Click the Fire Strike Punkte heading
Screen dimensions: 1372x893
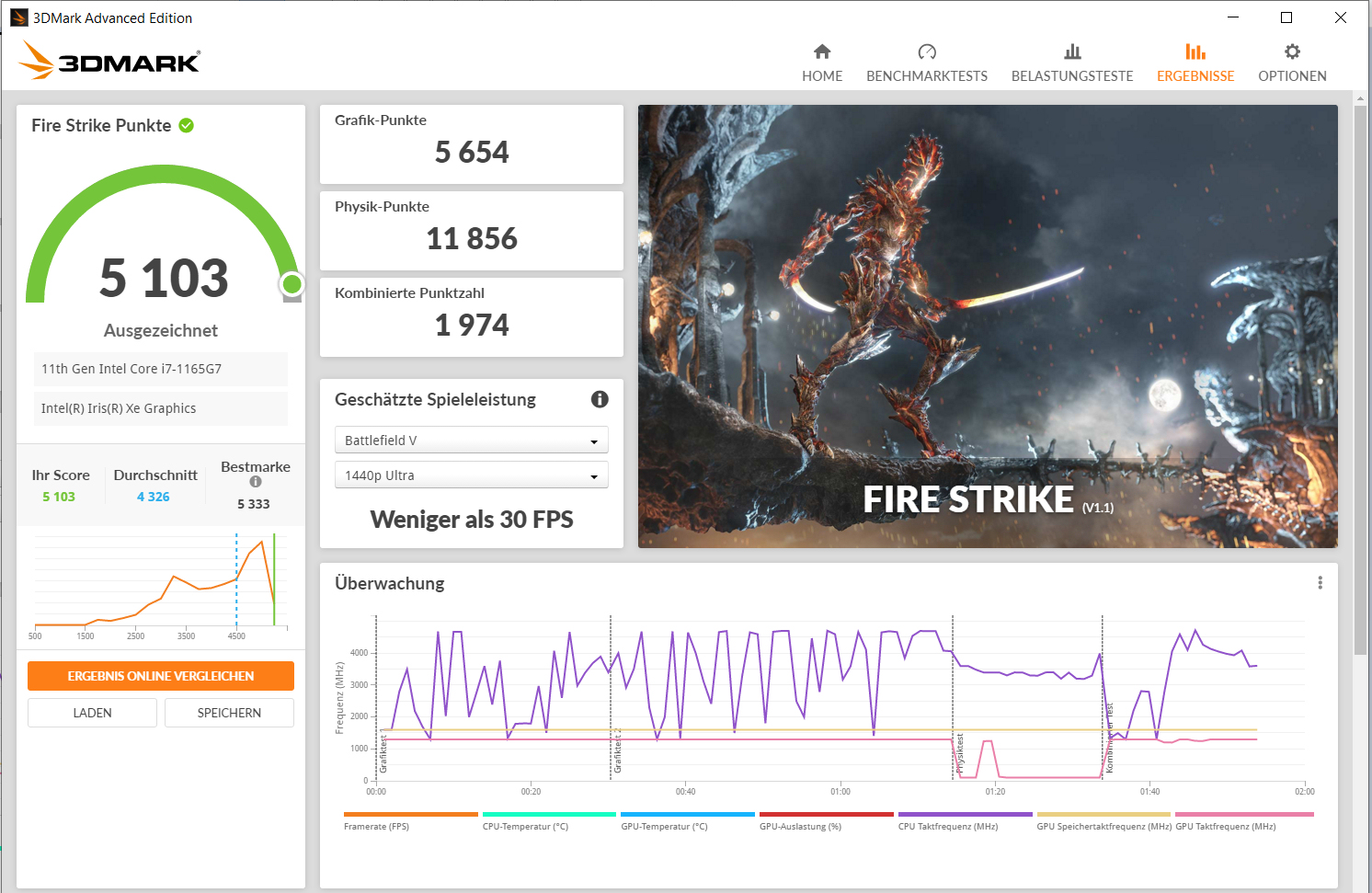101,125
